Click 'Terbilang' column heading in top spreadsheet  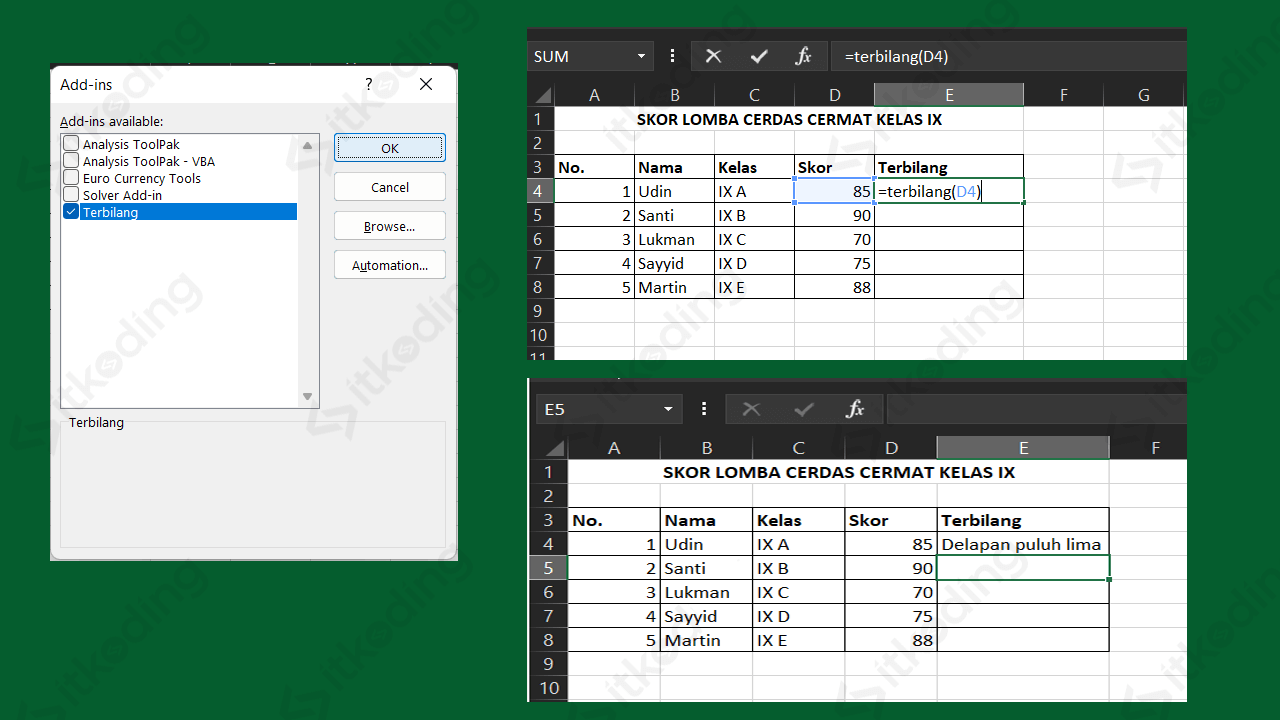[949, 167]
